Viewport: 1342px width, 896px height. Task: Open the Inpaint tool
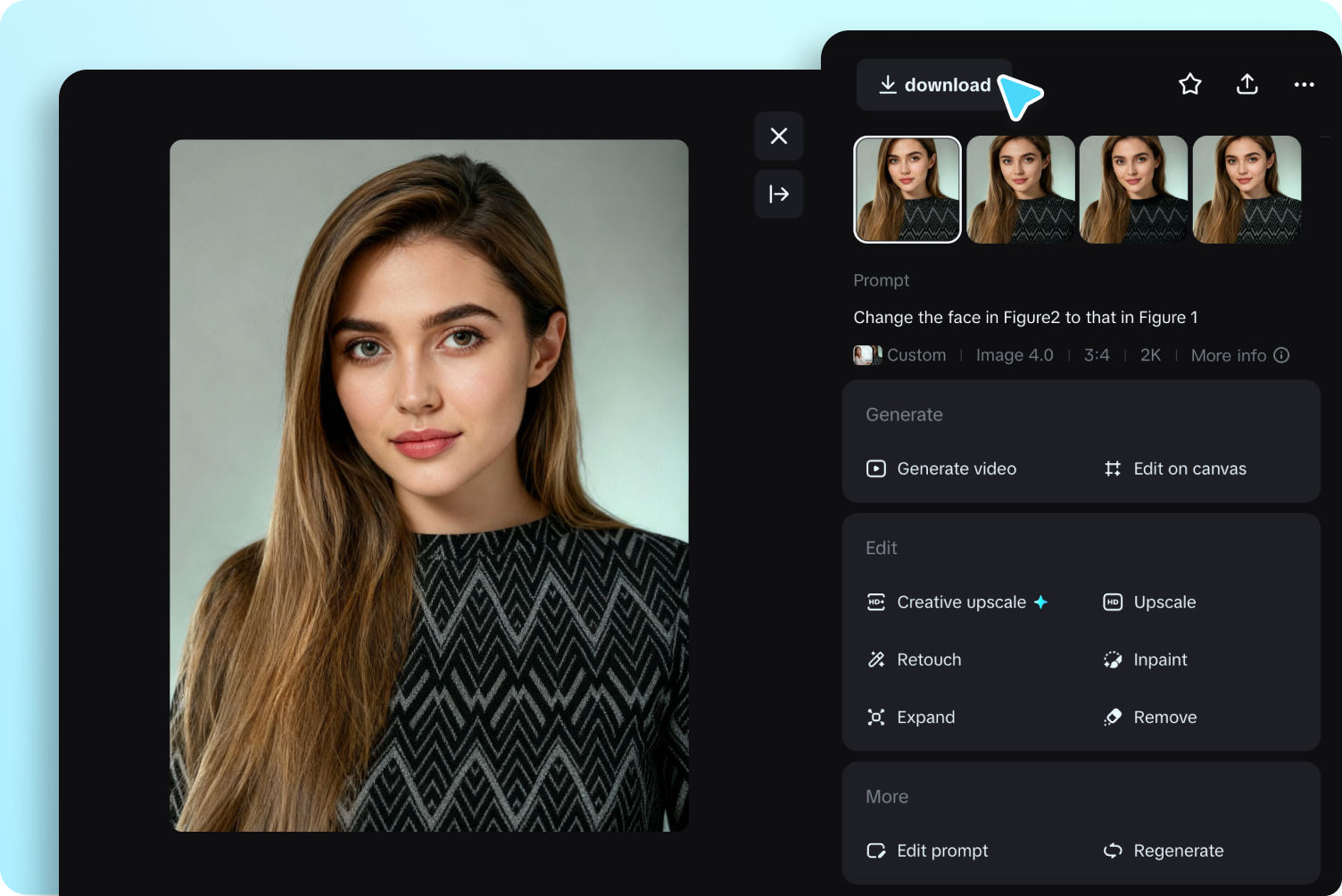1145,660
